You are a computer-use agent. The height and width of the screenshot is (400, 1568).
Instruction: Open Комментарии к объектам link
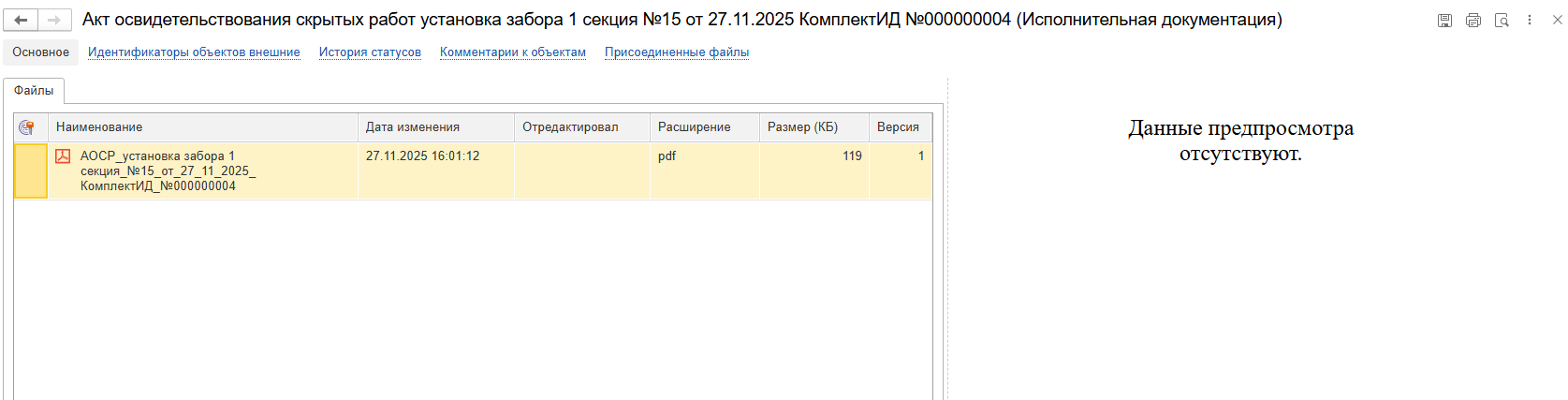click(x=513, y=52)
